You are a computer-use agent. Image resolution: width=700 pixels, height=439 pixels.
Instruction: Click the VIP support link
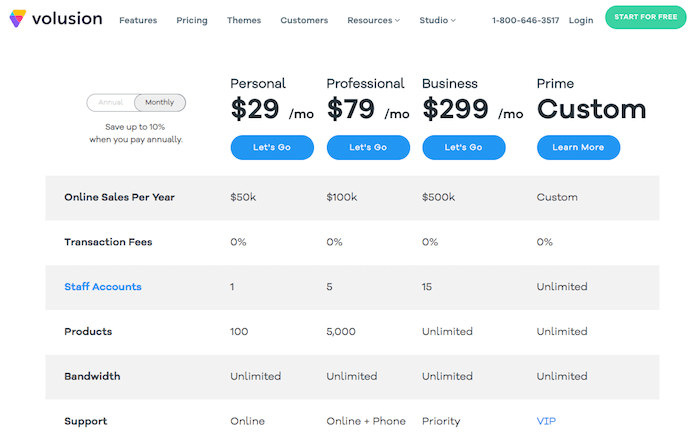[x=546, y=421]
